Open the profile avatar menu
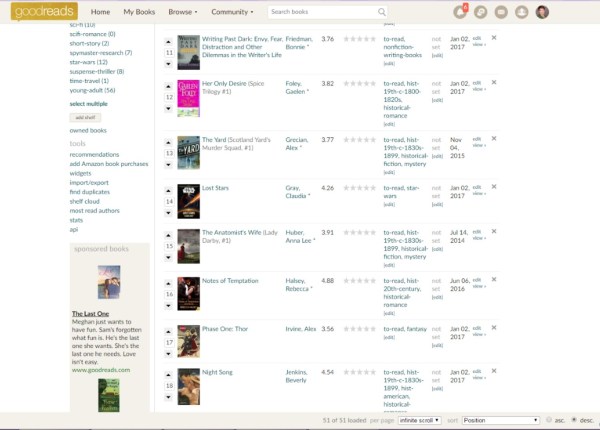600x430 pixels. coord(542,12)
